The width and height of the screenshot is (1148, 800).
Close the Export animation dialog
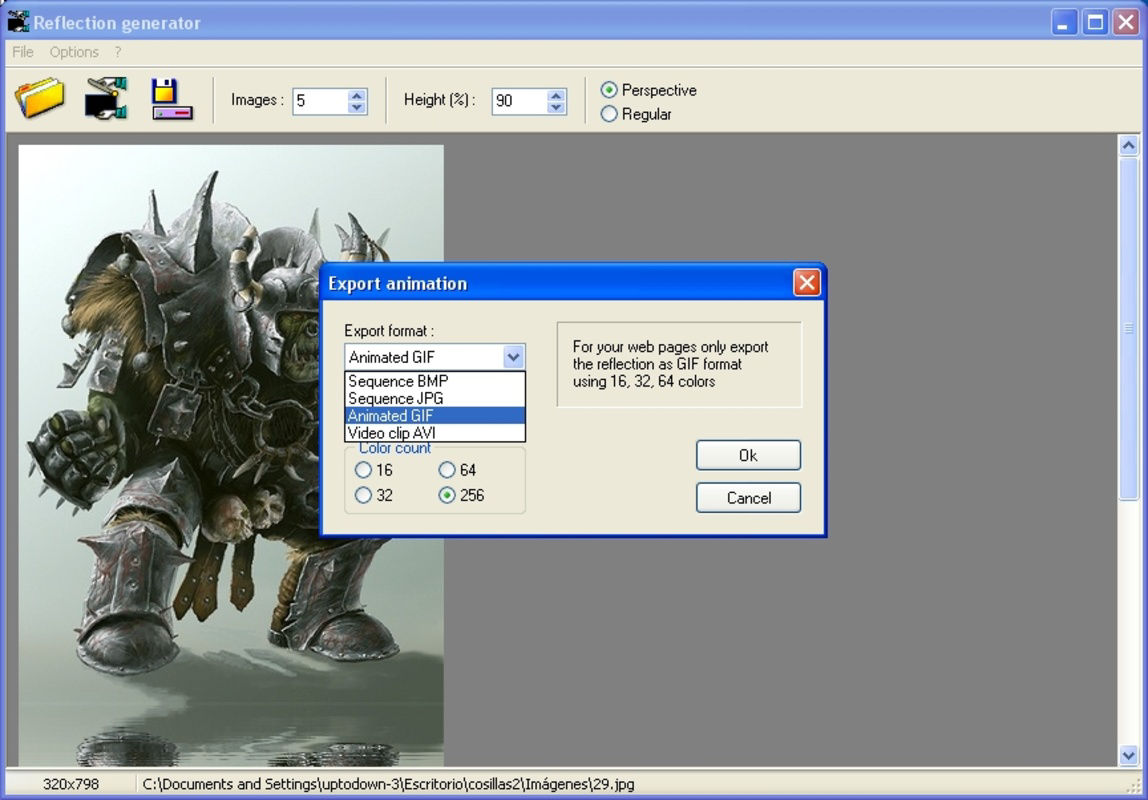pos(807,283)
